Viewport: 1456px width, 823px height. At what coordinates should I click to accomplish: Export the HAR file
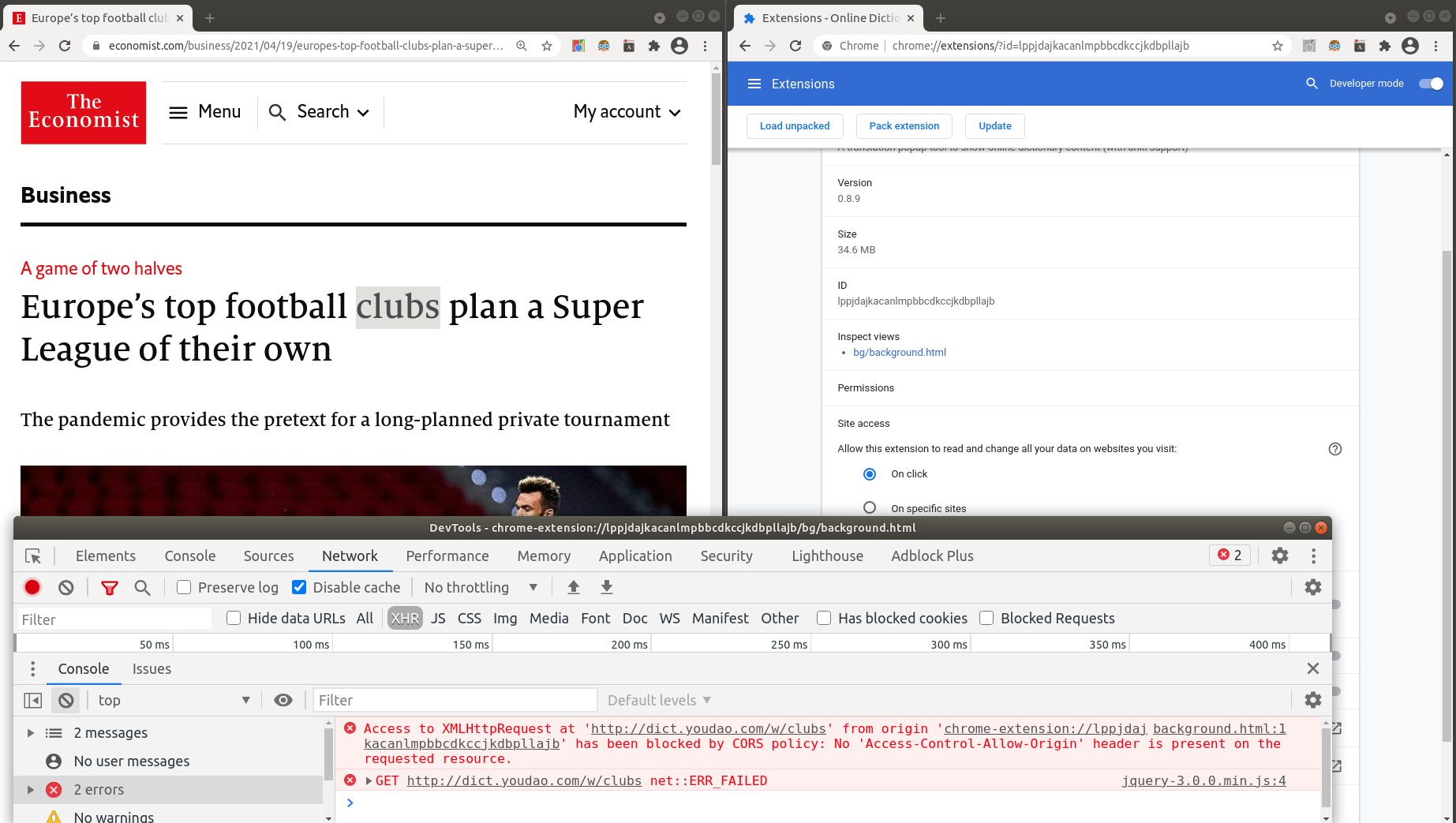[x=606, y=587]
